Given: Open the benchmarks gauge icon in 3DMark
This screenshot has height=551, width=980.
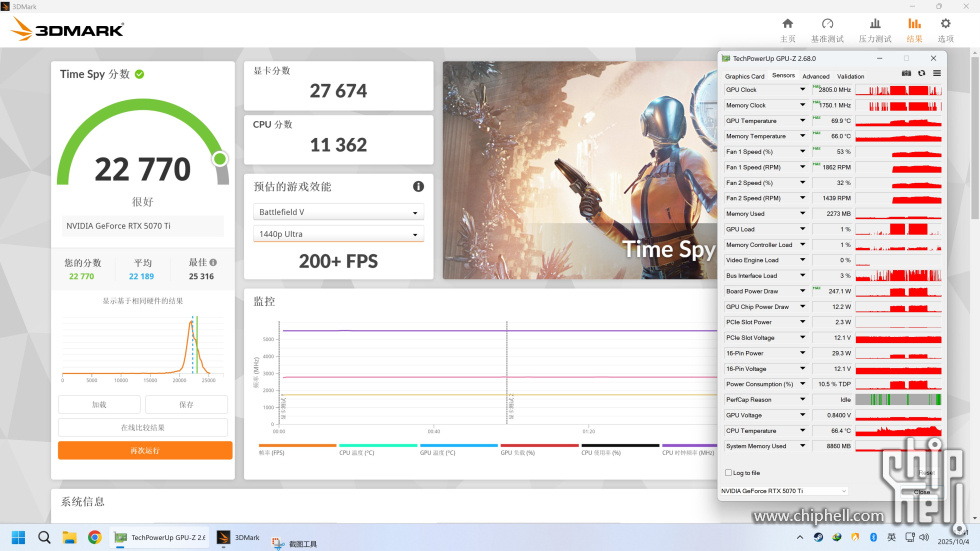Looking at the screenshot, I should tap(828, 24).
